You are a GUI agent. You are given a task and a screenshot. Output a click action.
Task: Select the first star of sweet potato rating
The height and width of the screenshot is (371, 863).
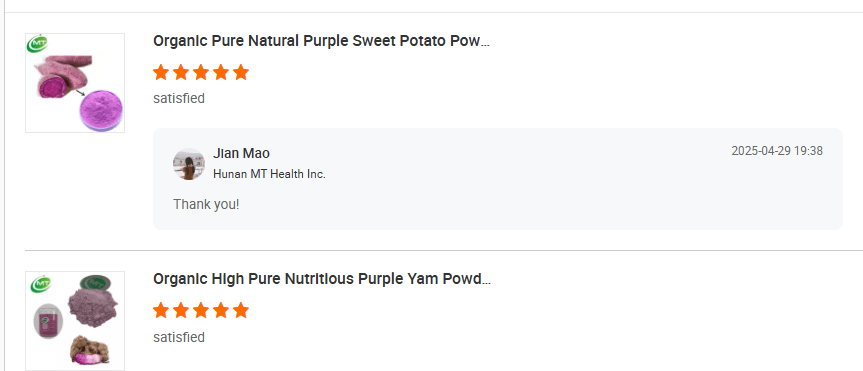point(161,72)
